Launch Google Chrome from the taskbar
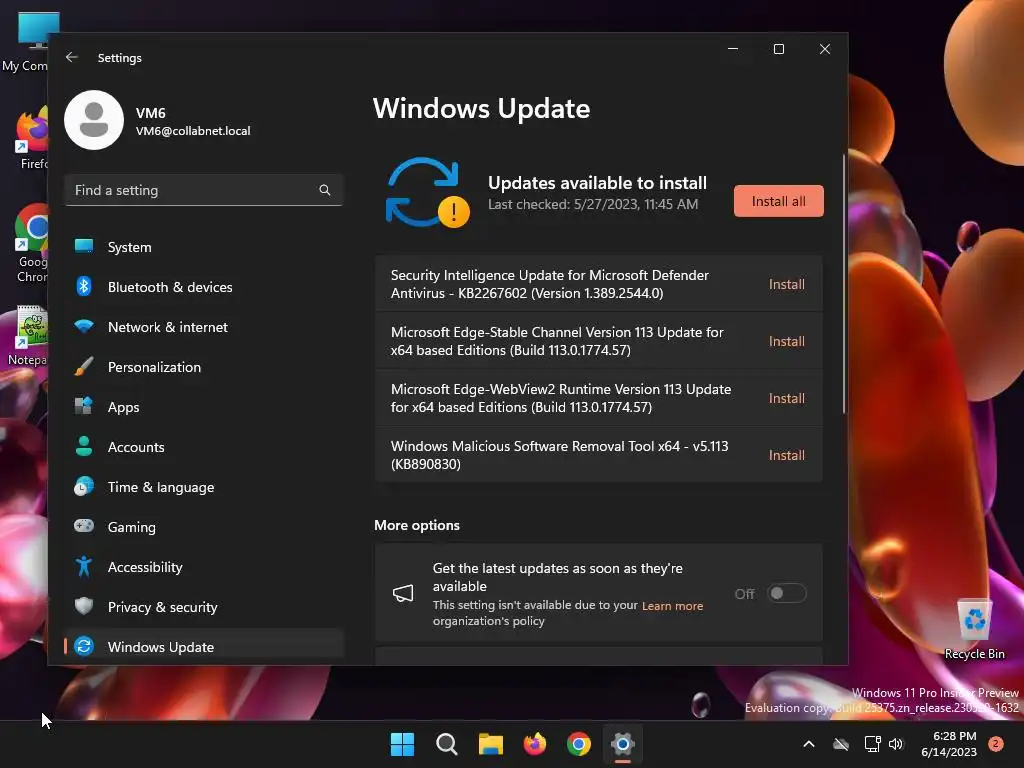The width and height of the screenshot is (1024, 768). click(579, 744)
